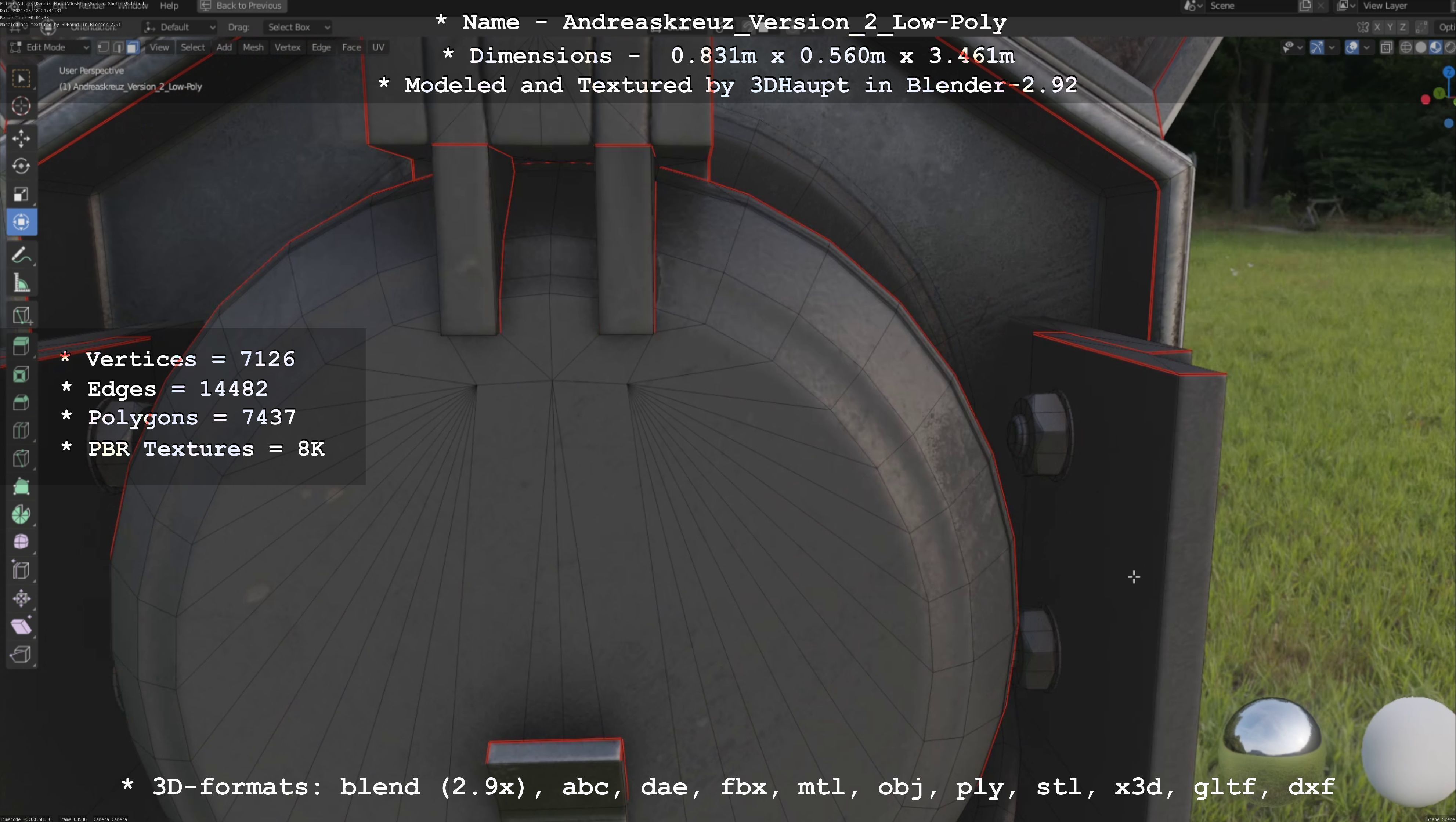Viewport: 1456px width, 822px height.
Task: Select the Extrude Region tool
Action: (21, 346)
